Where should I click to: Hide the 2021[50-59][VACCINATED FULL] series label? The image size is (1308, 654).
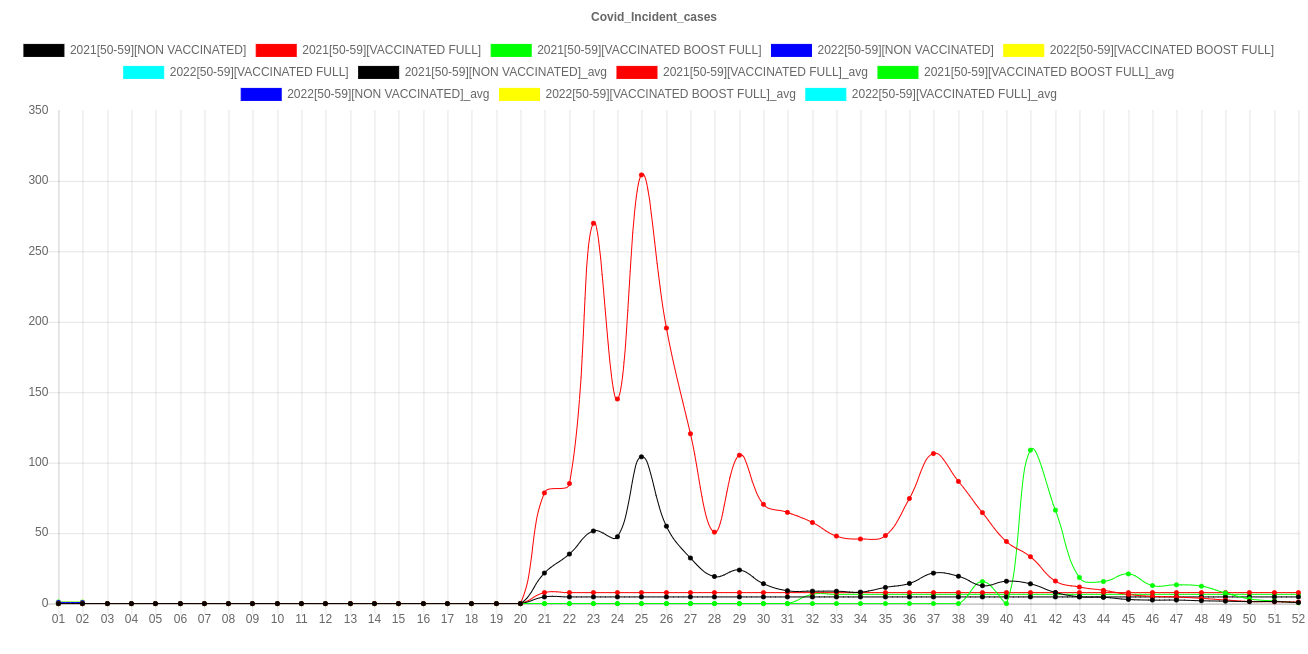point(391,50)
